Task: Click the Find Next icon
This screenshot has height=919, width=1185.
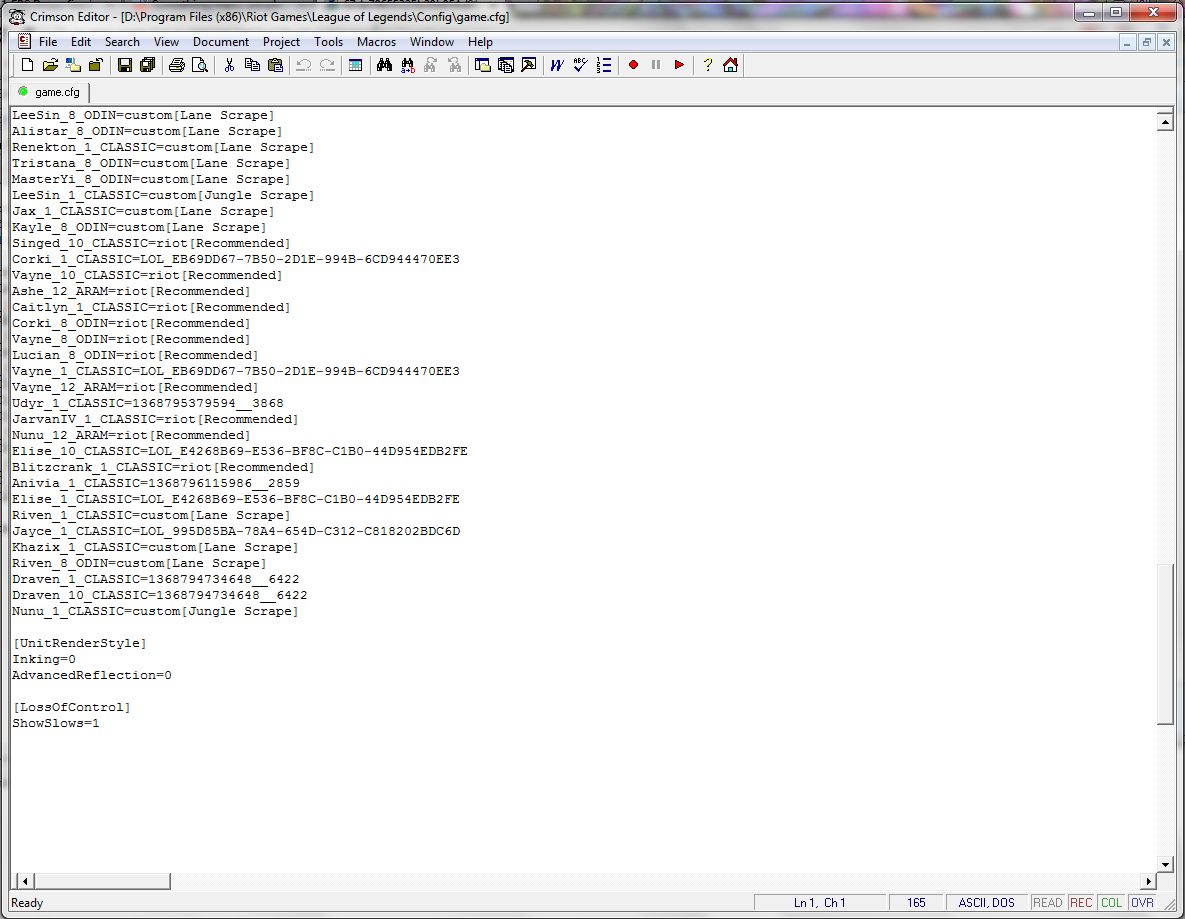Action: click(431, 65)
